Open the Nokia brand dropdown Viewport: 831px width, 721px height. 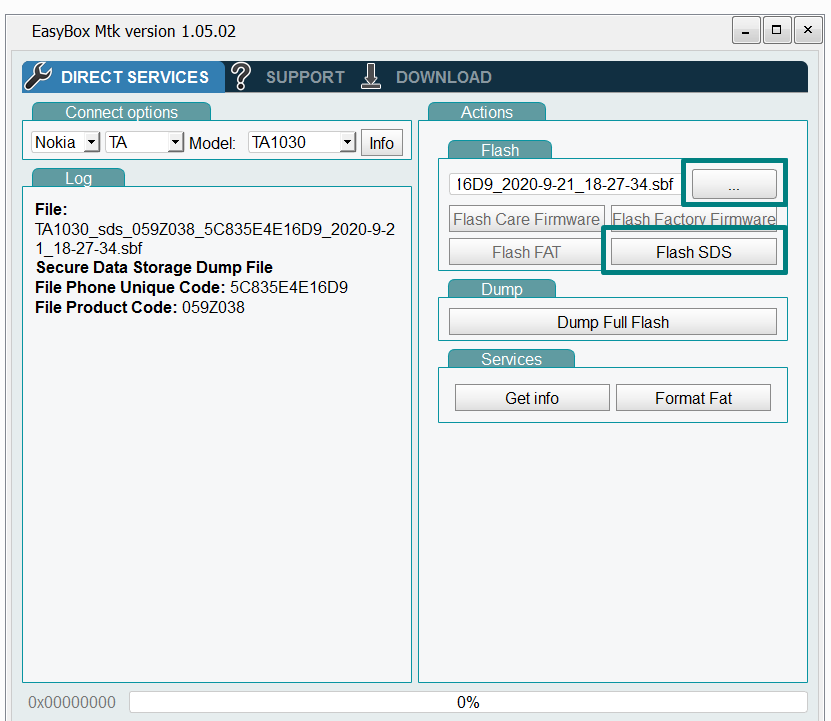click(66, 142)
